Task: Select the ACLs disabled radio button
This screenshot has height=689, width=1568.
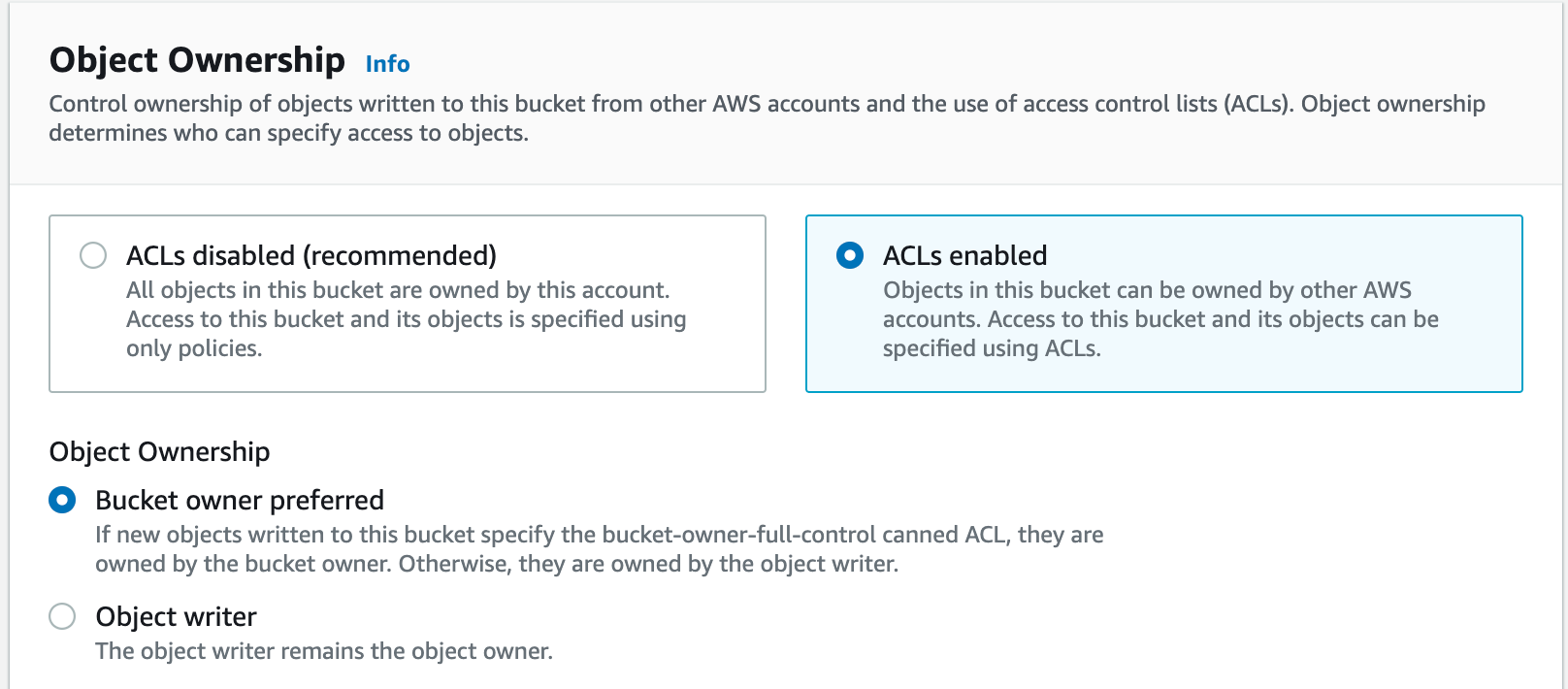Action: tap(93, 255)
